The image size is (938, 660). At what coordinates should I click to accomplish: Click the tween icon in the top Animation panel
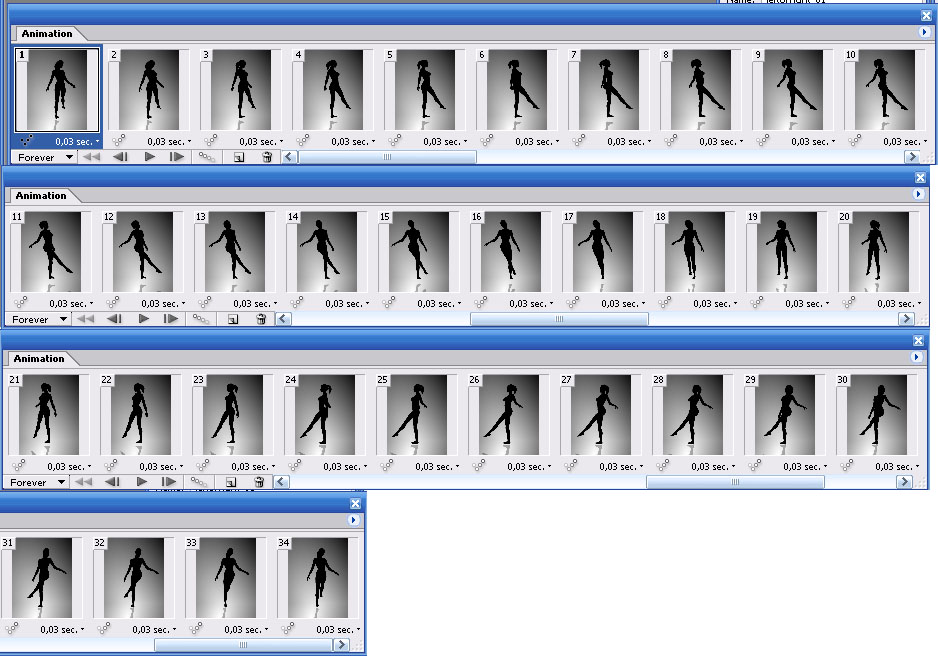click(206, 157)
